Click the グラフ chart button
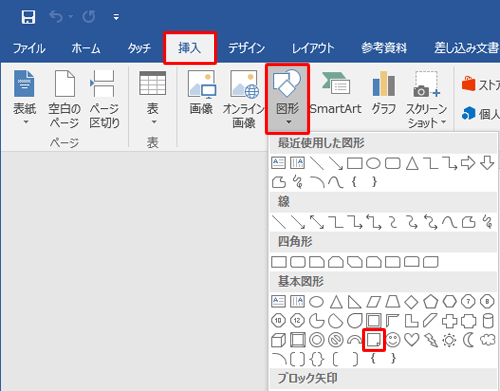The image size is (500, 391). 384,93
